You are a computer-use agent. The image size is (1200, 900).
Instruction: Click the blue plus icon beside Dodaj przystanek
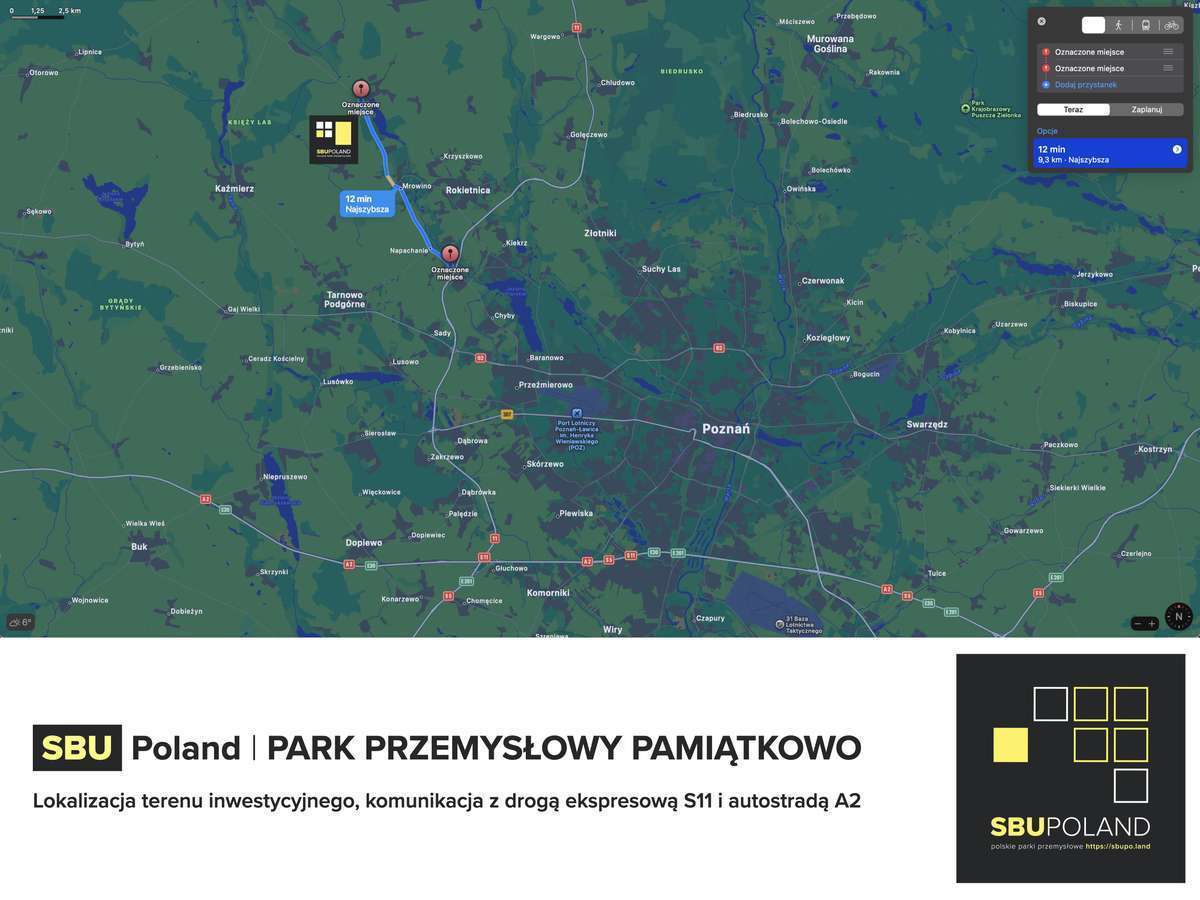click(x=1046, y=85)
